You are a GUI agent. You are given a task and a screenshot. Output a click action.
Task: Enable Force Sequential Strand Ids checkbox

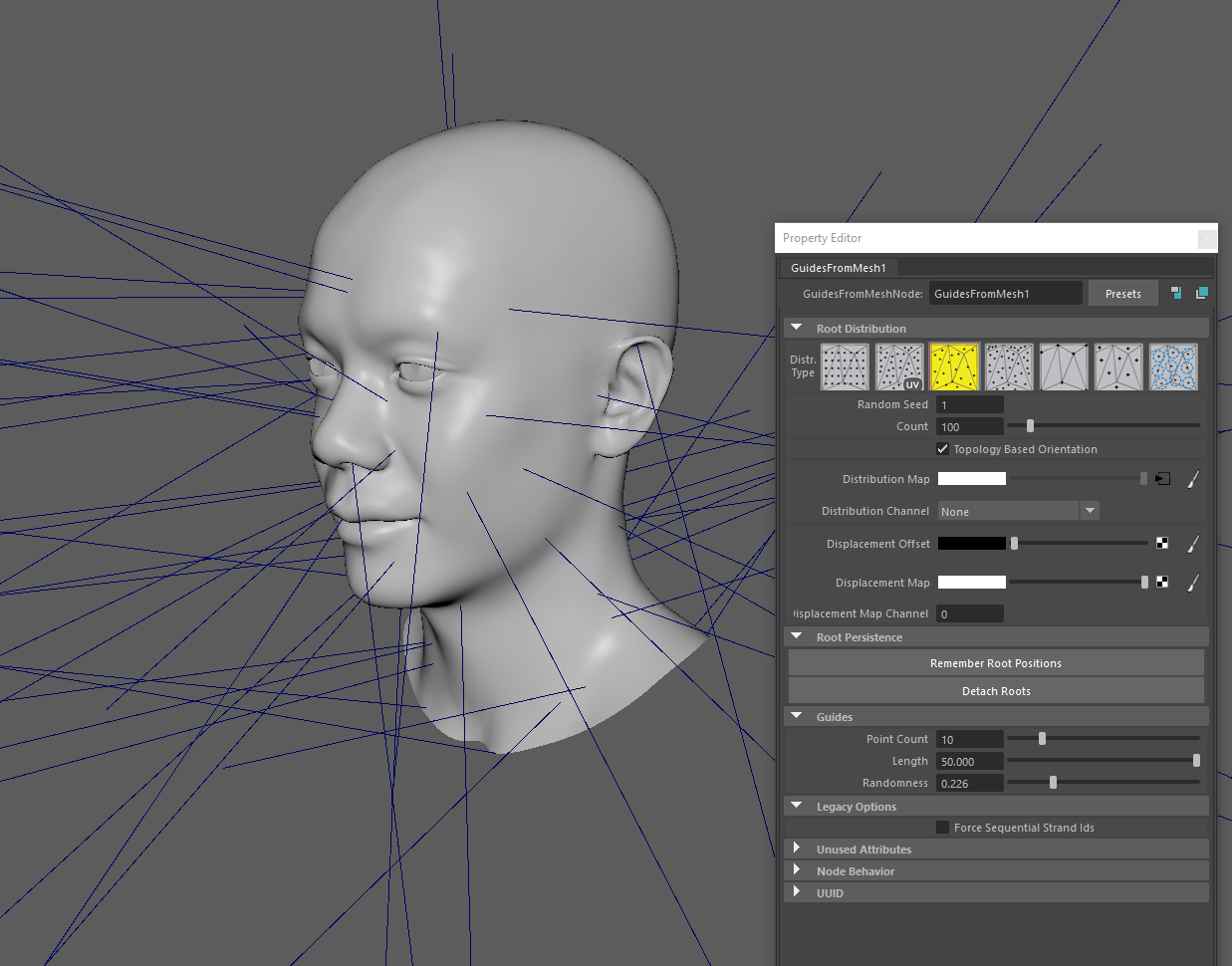coord(942,828)
